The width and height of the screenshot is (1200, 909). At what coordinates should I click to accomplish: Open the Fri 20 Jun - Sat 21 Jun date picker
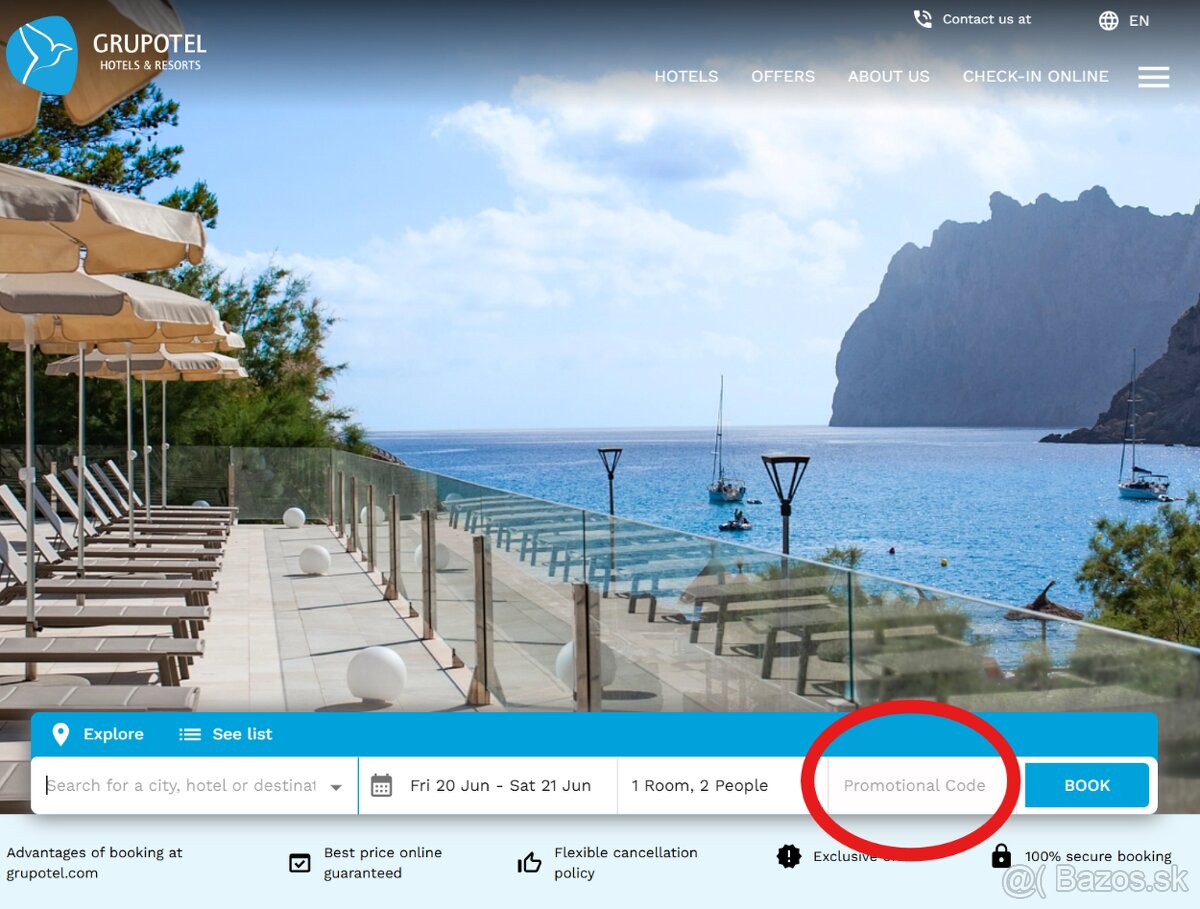click(487, 786)
